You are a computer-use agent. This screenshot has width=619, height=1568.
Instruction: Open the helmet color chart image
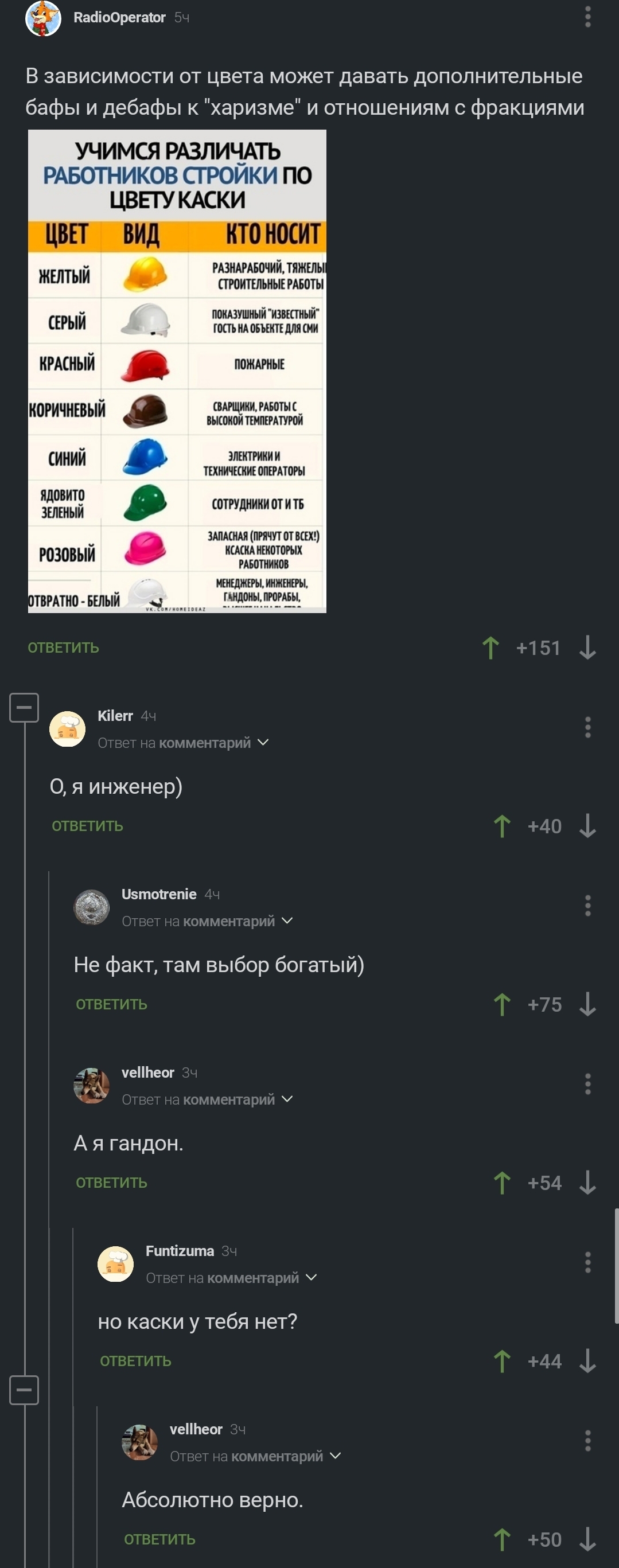coord(177,371)
